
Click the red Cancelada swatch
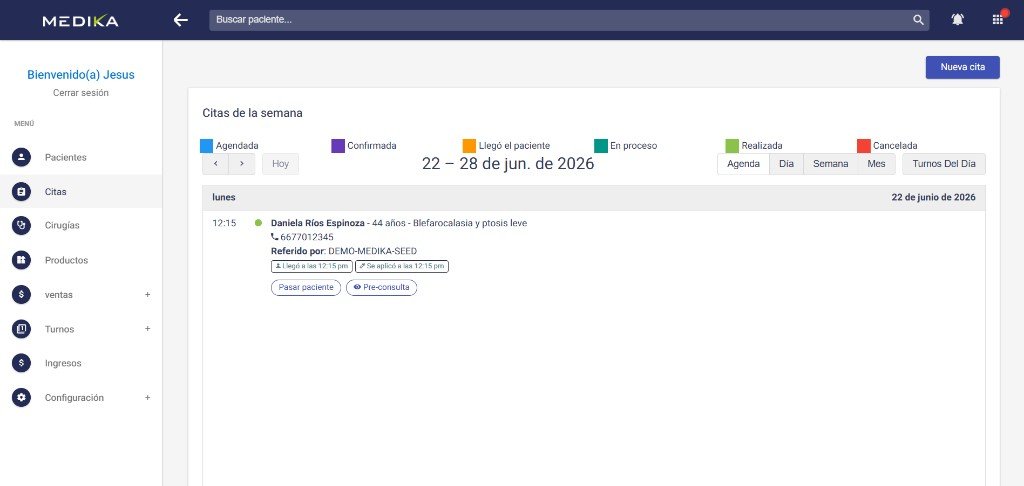tap(863, 146)
